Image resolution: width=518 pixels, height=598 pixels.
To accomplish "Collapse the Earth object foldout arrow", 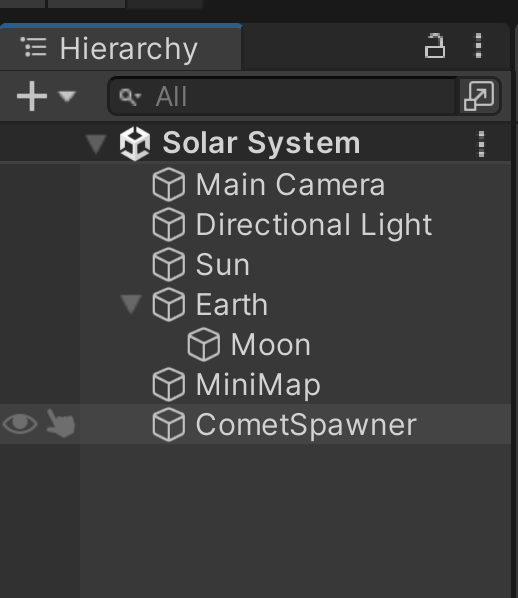I will pyautogui.click(x=131, y=305).
